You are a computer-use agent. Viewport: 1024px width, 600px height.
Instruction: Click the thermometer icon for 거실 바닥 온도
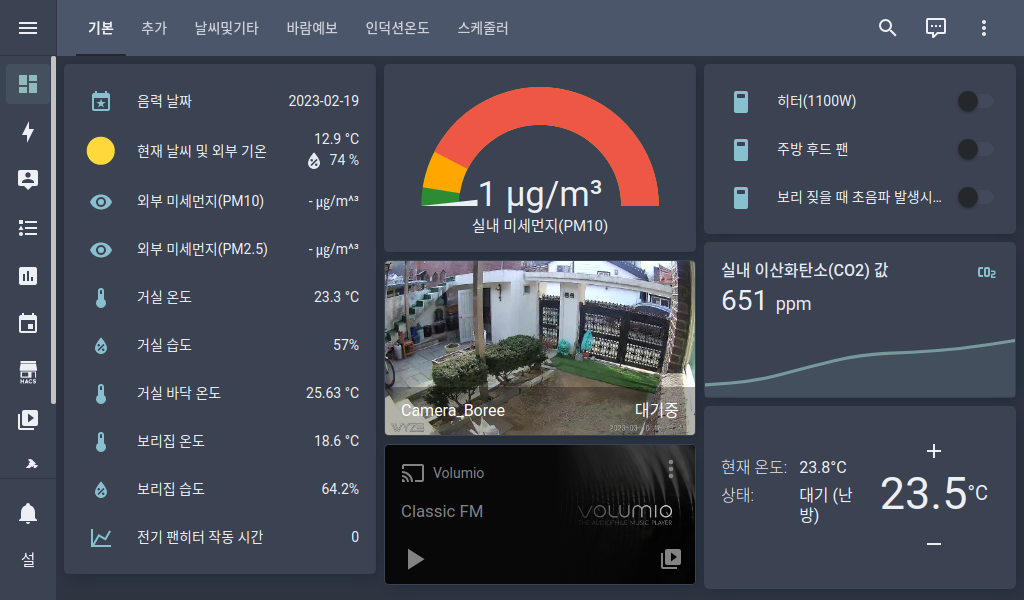[x=101, y=394]
